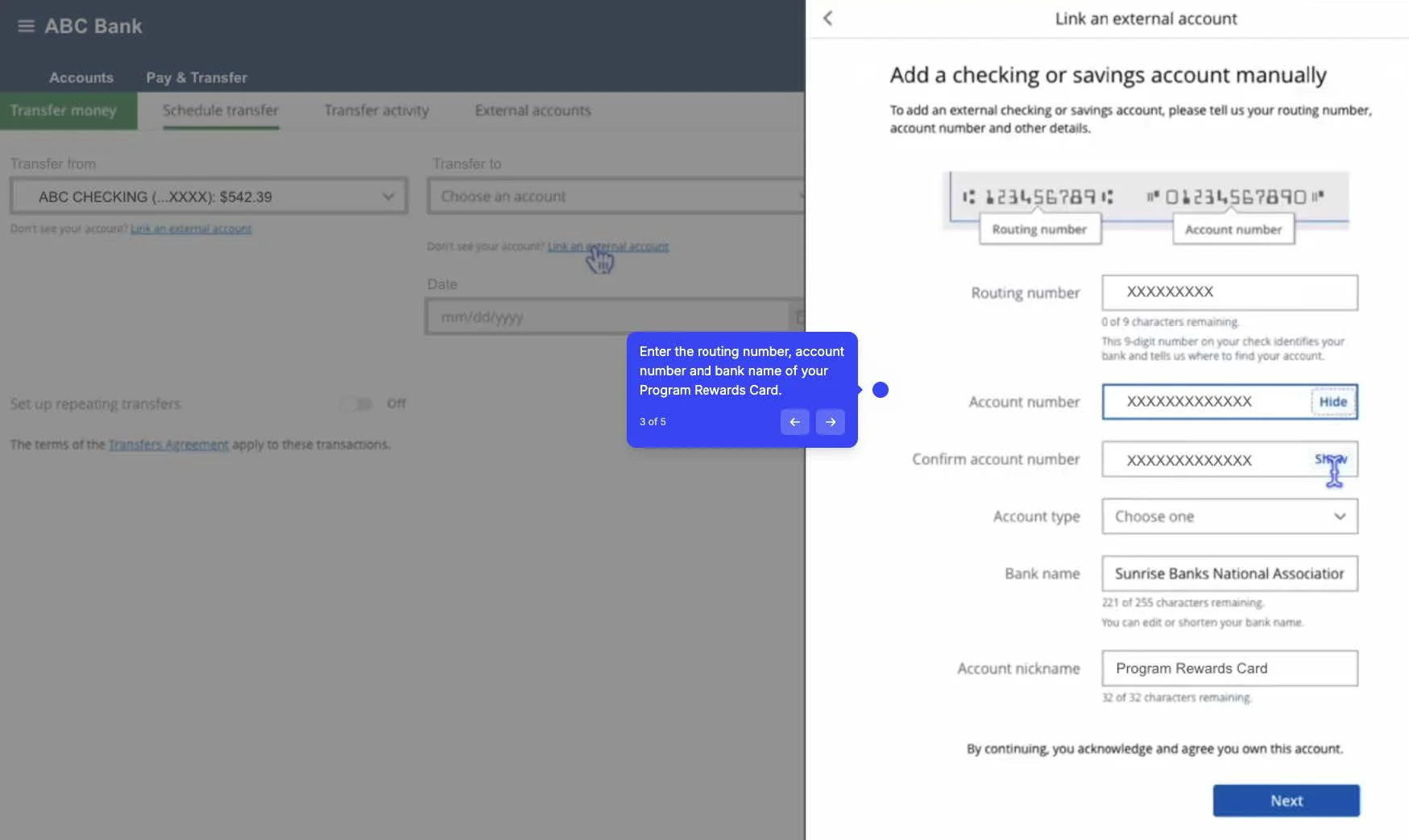Image resolution: width=1409 pixels, height=840 pixels.
Task: Click the blue tour hotspot dot
Action: (881, 390)
